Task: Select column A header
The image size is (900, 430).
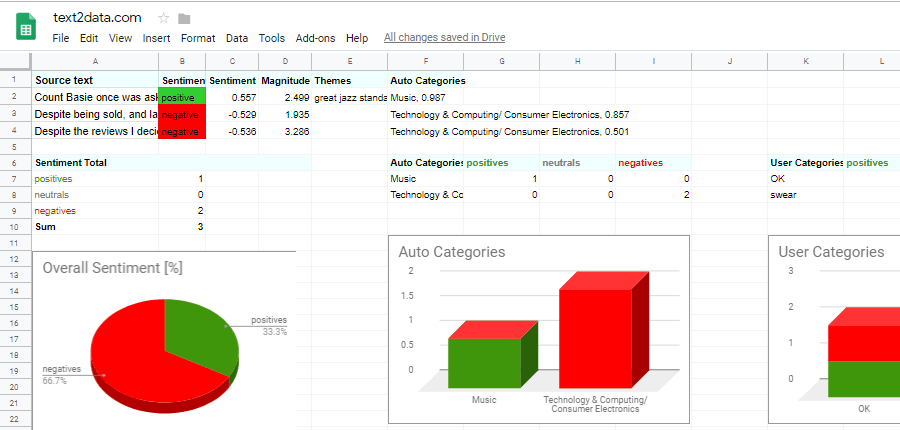Action: [95, 61]
